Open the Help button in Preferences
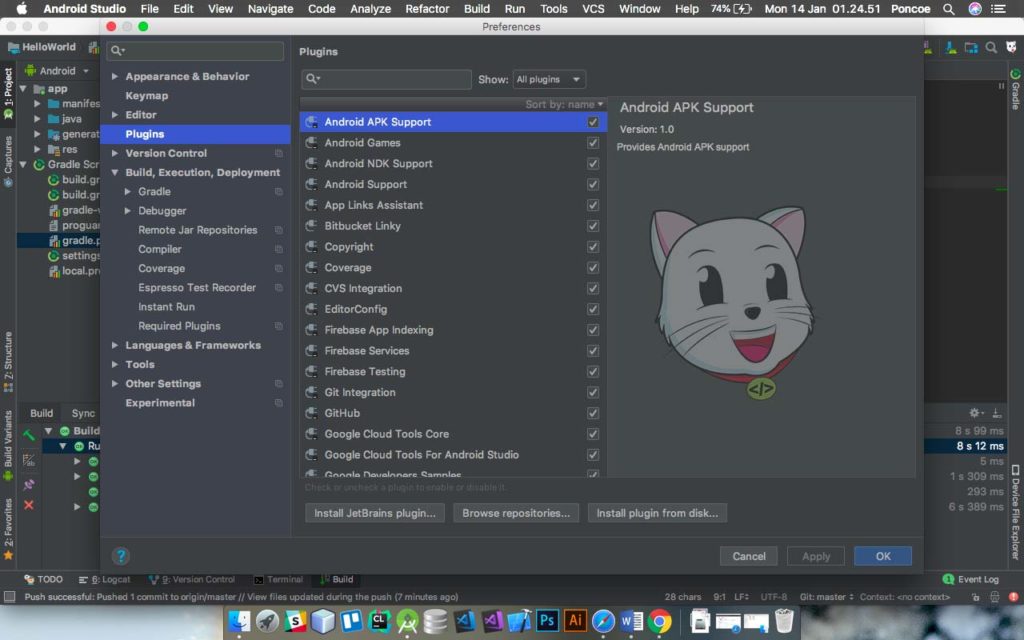This screenshot has width=1024, height=640. pos(121,556)
